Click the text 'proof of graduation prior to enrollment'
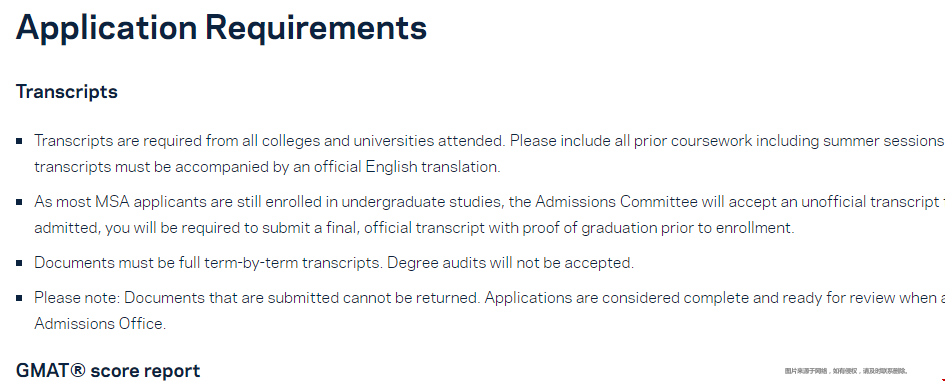This screenshot has height=381, width=945. [658, 228]
